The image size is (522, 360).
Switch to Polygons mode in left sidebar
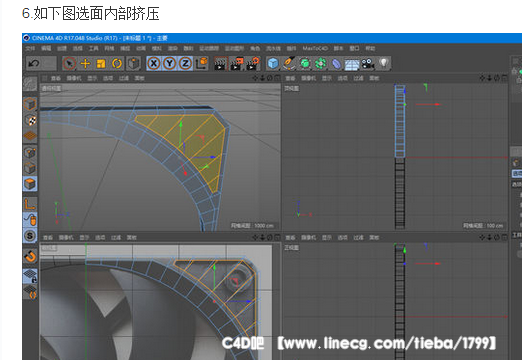click(x=30, y=184)
